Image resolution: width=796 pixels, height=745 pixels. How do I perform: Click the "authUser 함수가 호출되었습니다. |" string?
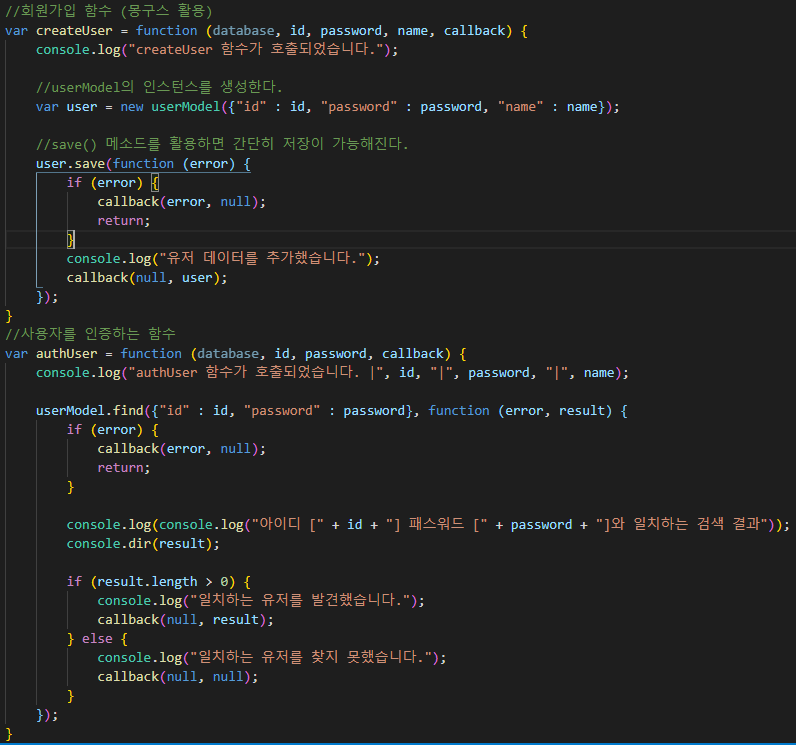255,373
